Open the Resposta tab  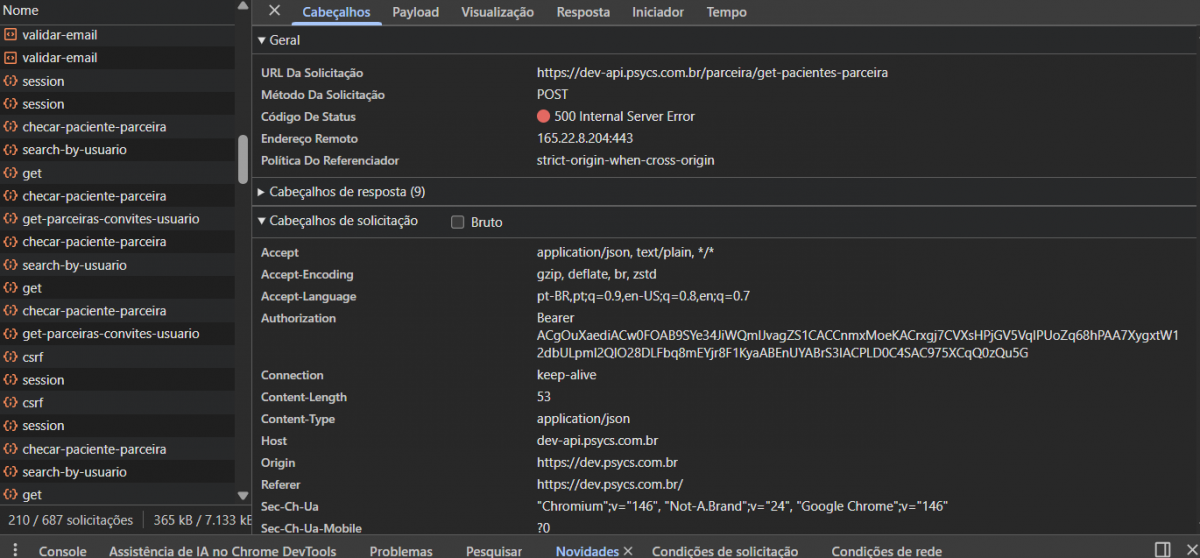point(583,12)
